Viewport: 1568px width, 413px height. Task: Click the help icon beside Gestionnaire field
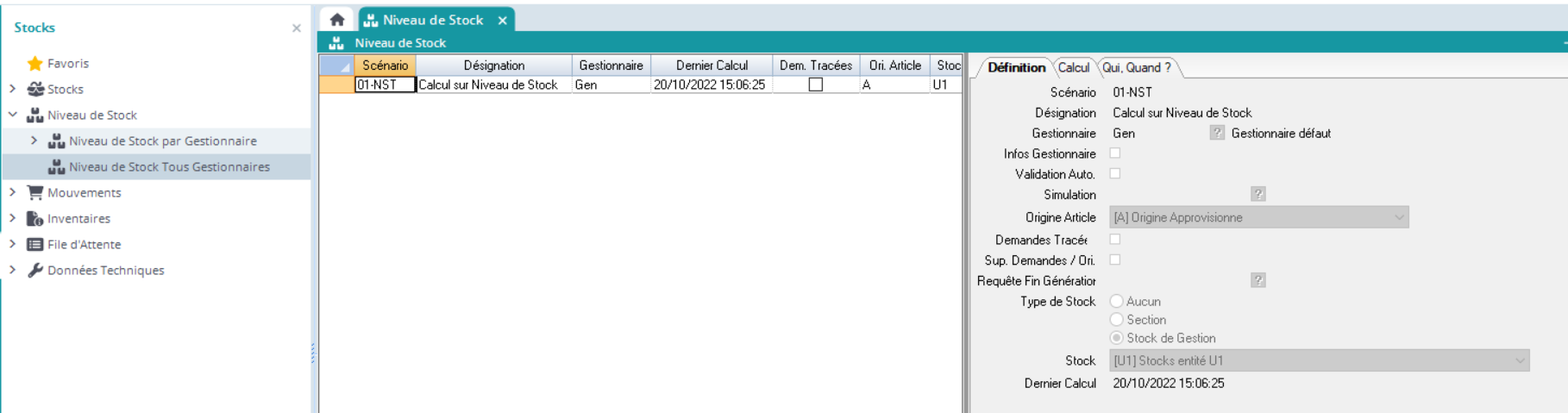1216,133
